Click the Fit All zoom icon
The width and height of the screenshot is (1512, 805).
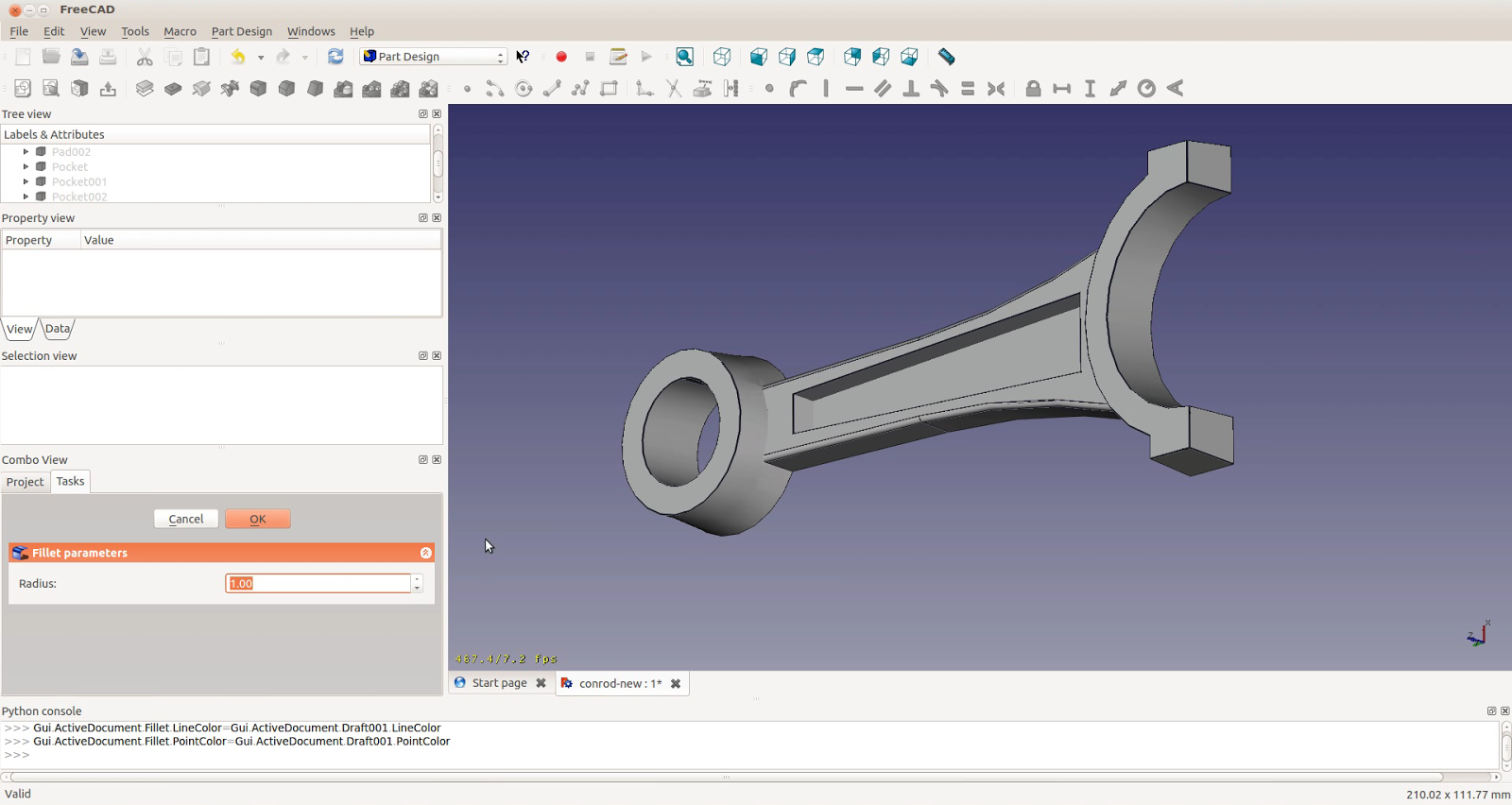coord(685,57)
